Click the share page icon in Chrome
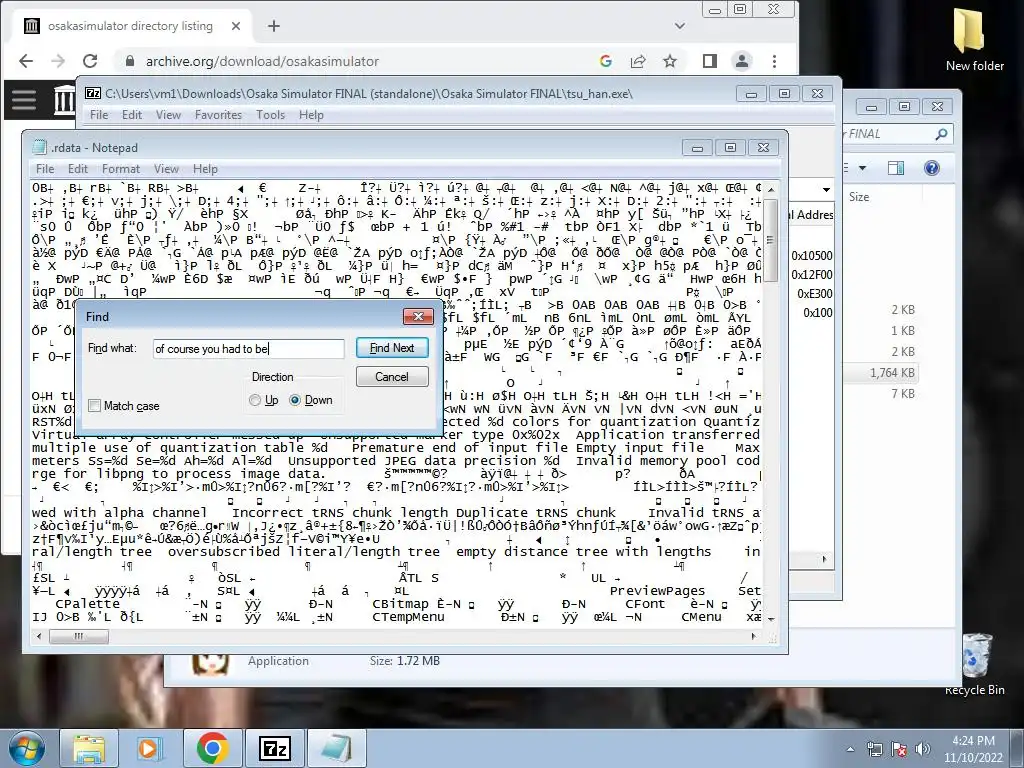The height and width of the screenshot is (768, 1024). point(638,61)
